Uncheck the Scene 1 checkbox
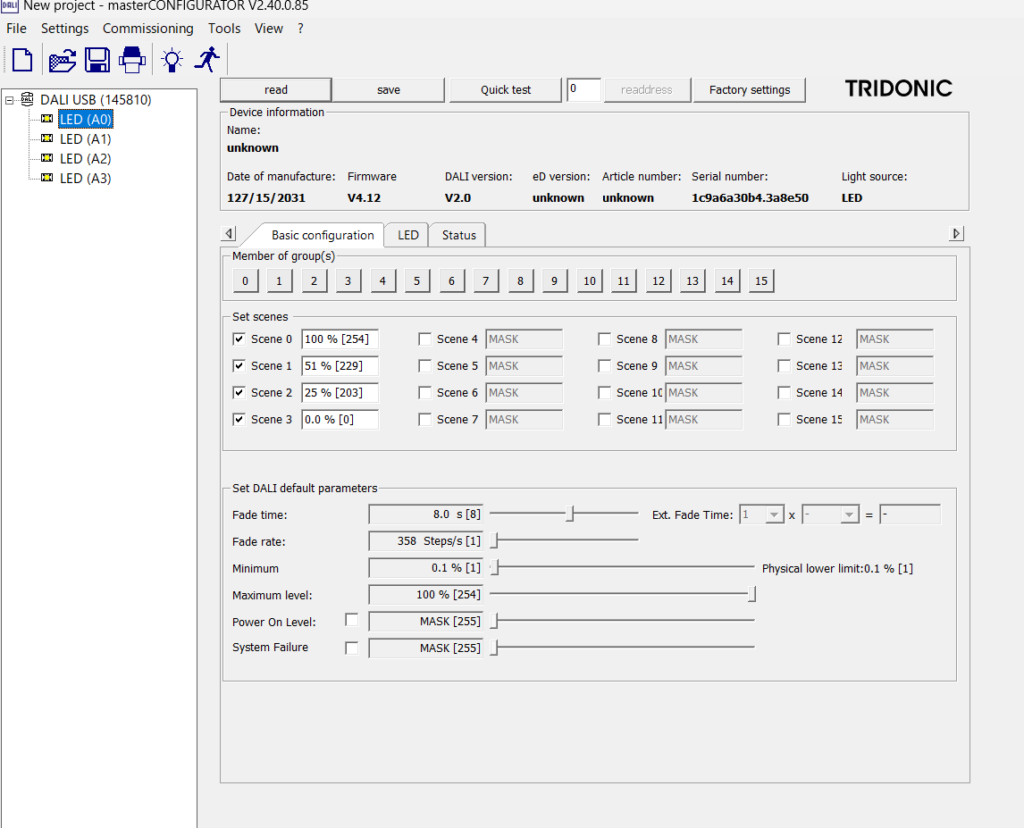Image resolution: width=1024 pixels, height=828 pixels. coord(239,366)
